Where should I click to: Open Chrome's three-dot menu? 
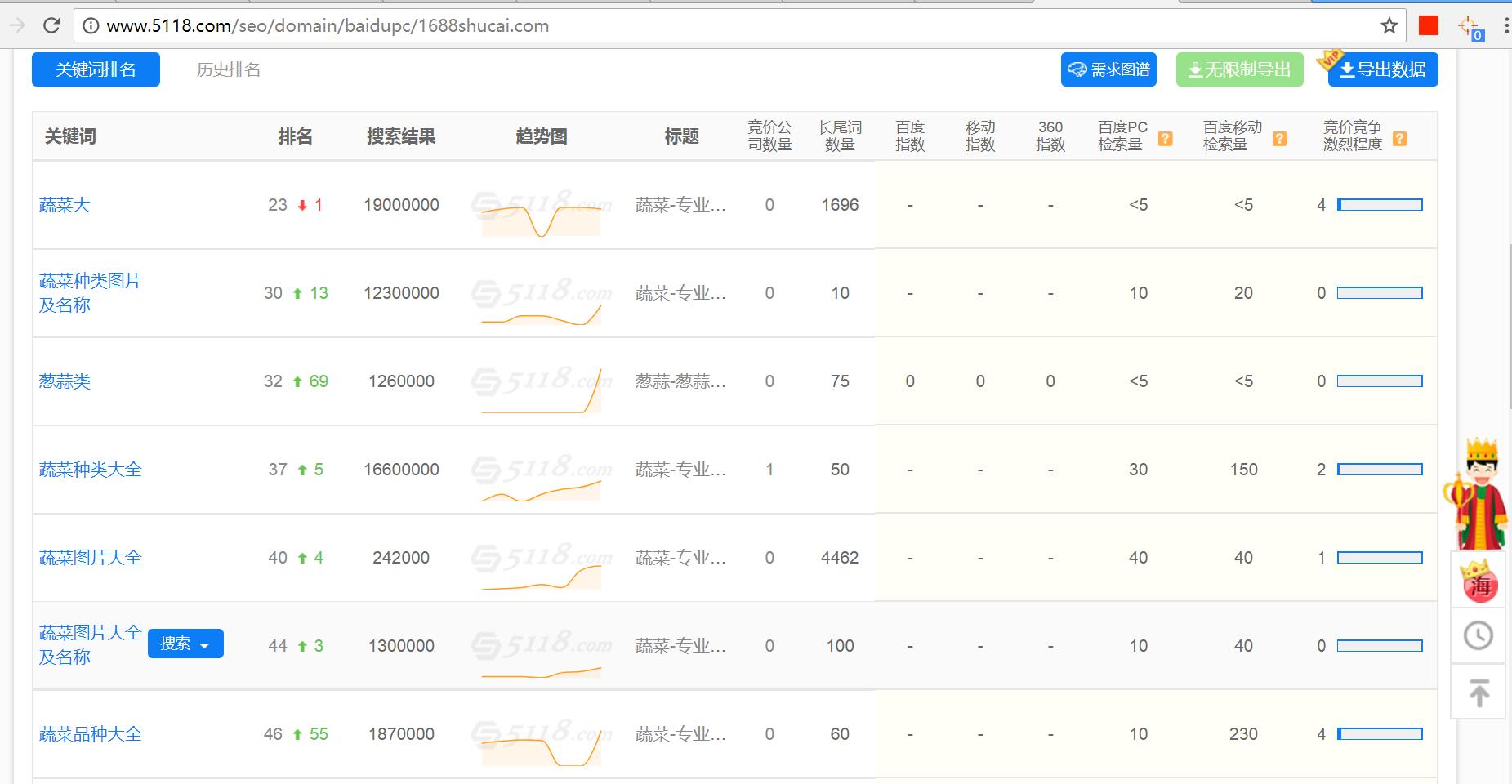click(1507, 25)
